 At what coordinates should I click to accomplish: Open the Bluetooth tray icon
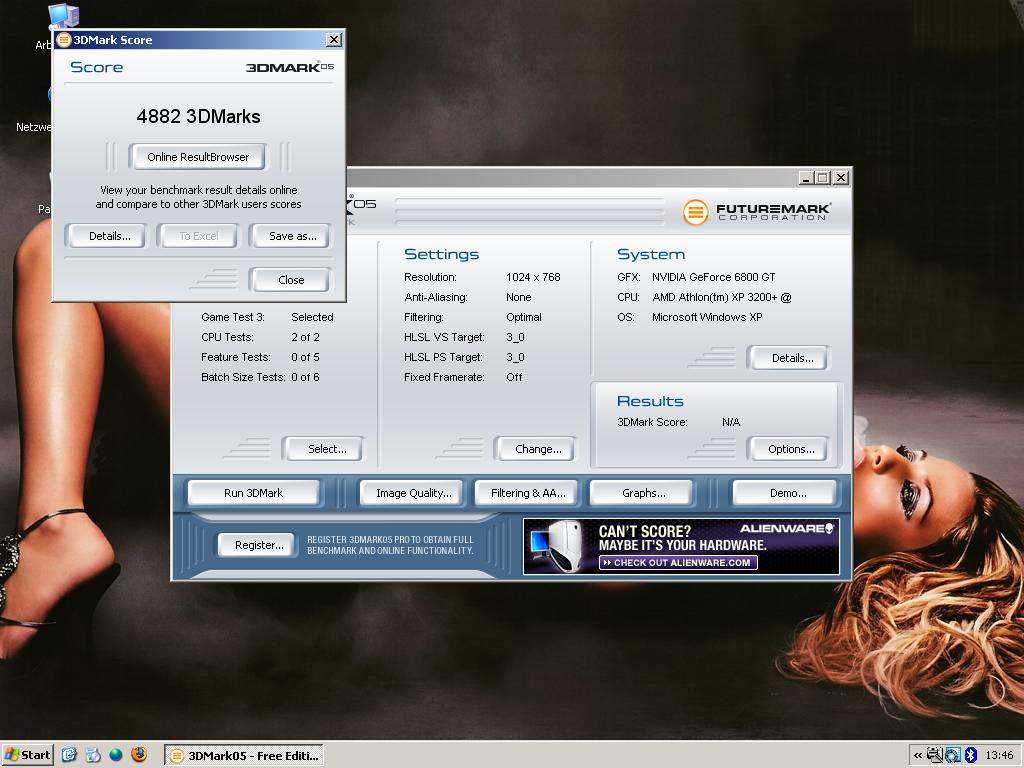(970, 755)
